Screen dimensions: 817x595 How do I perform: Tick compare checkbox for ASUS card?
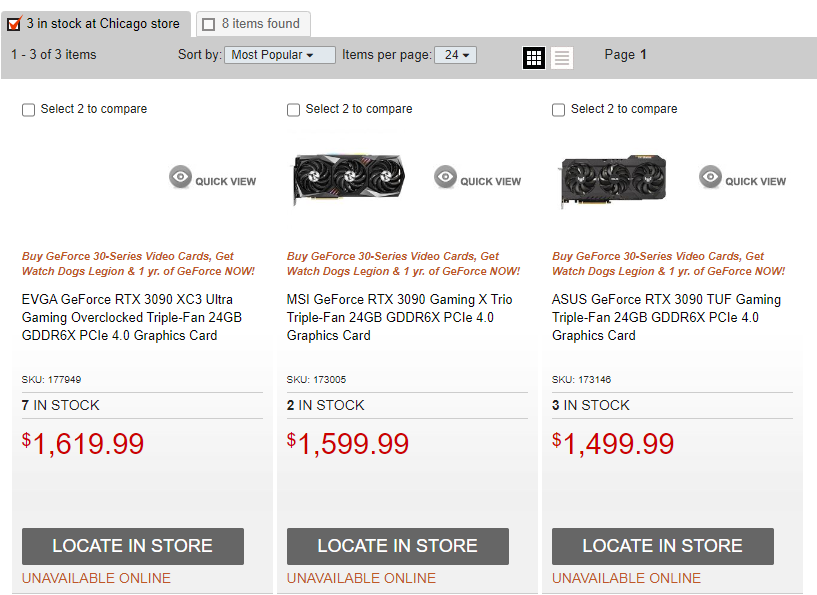(x=558, y=110)
